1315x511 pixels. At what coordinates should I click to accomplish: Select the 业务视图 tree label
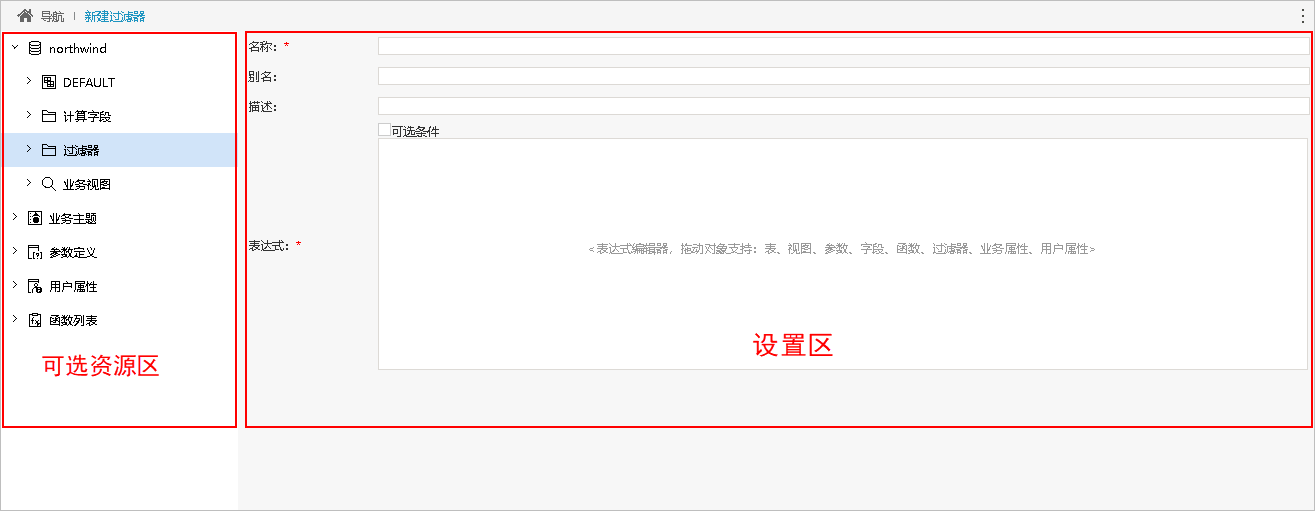click(87, 184)
